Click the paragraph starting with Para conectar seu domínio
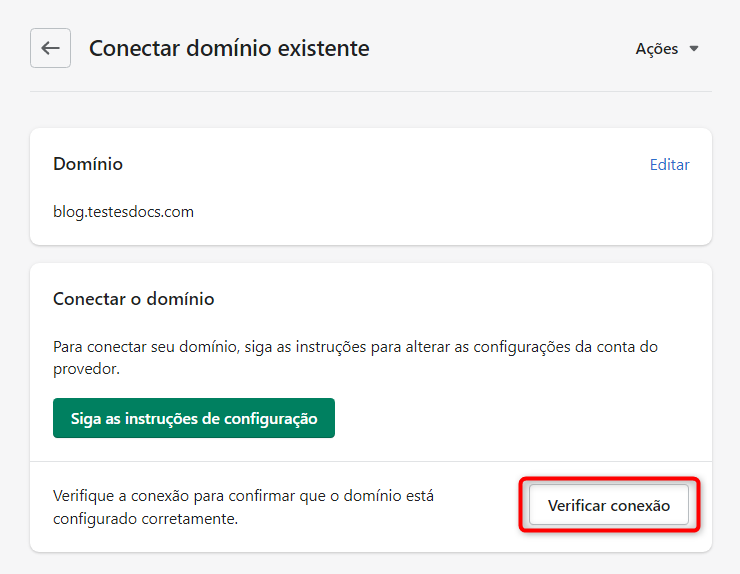The height and width of the screenshot is (574, 740). tap(355, 347)
